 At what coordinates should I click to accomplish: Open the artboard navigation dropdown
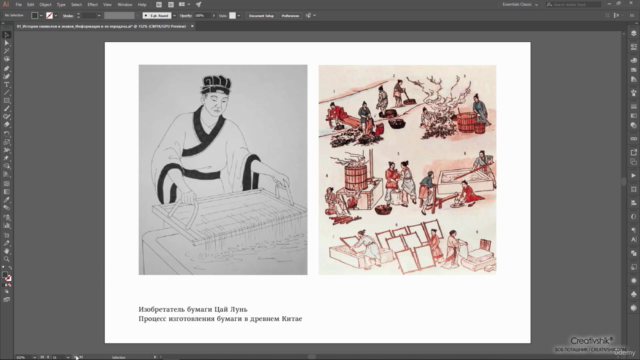(x=68, y=357)
